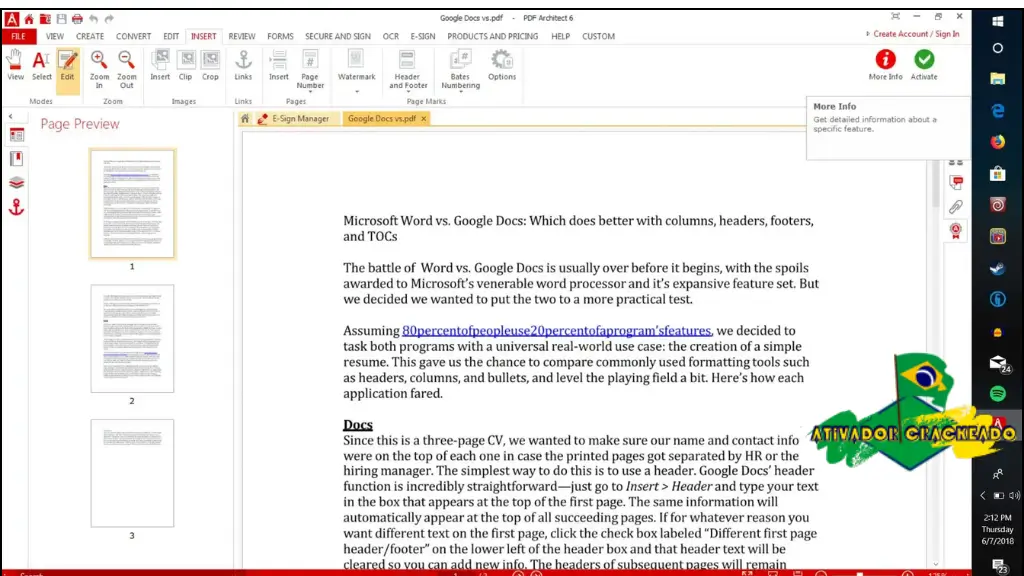Go to the home tab icon beside E-Sign Manager
The width and height of the screenshot is (1024, 576).
click(245, 119)
